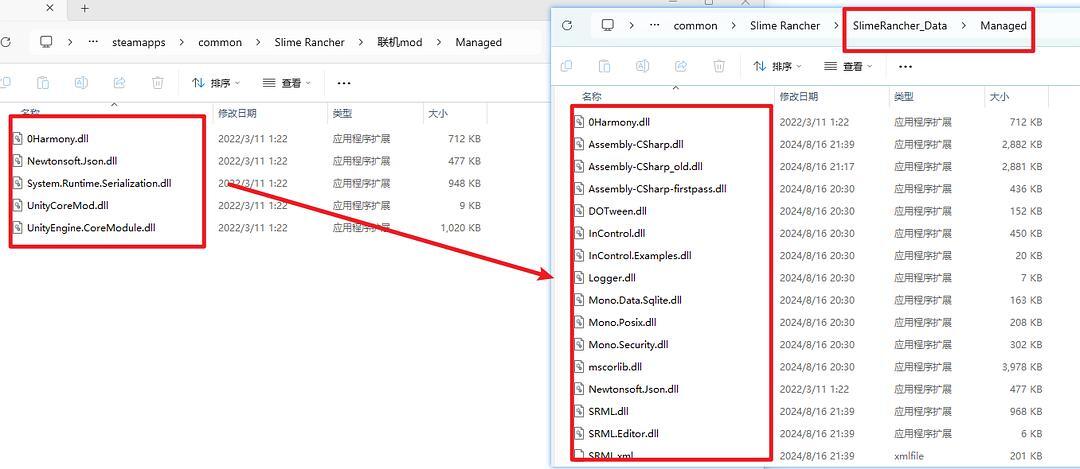Viewport: 1080px width, 469px height.
Task: Click Rename icon in right window toolbar
Action: [643, 66]
